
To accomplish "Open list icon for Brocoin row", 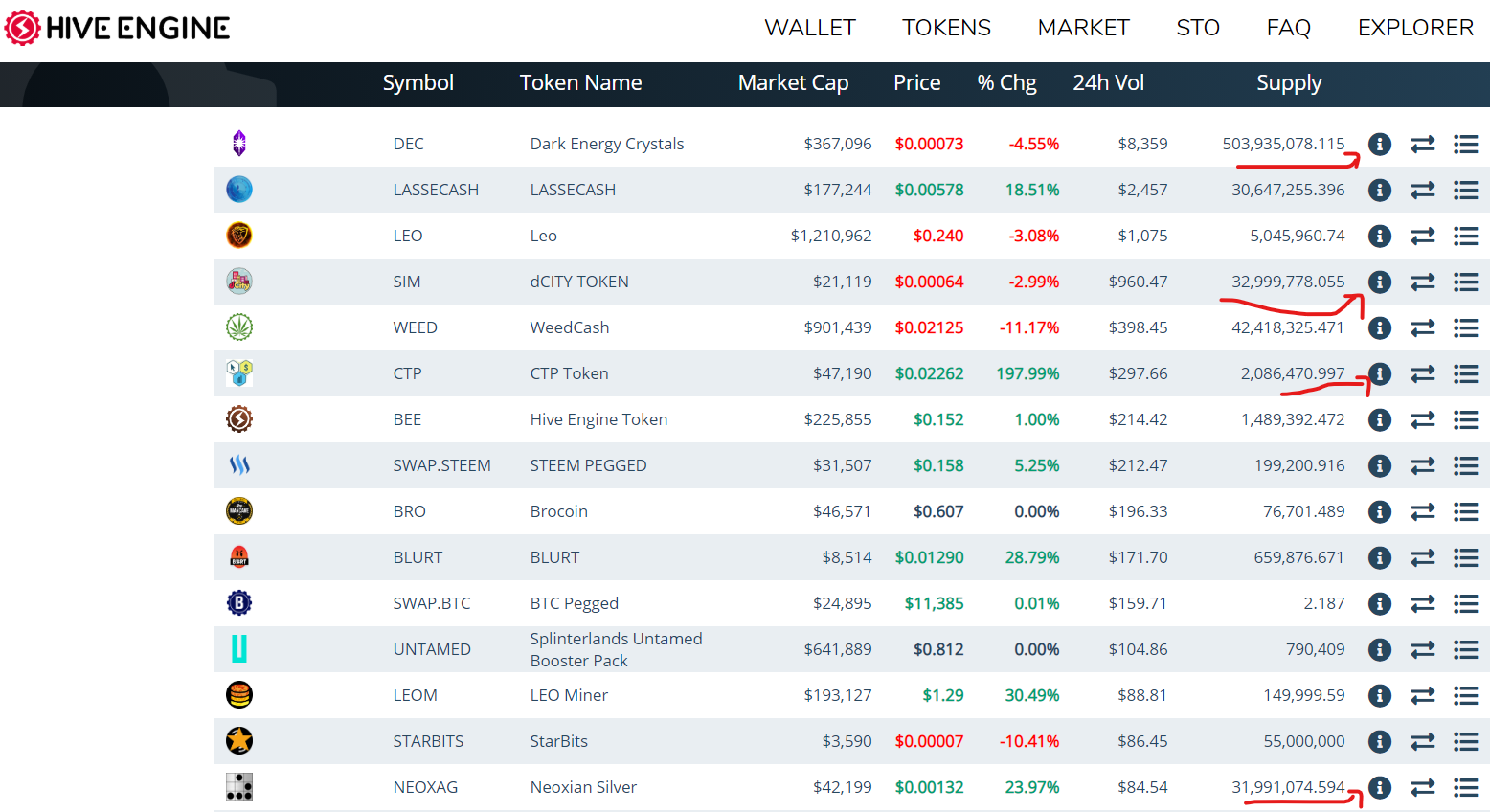I will [x=1466, y=511].
